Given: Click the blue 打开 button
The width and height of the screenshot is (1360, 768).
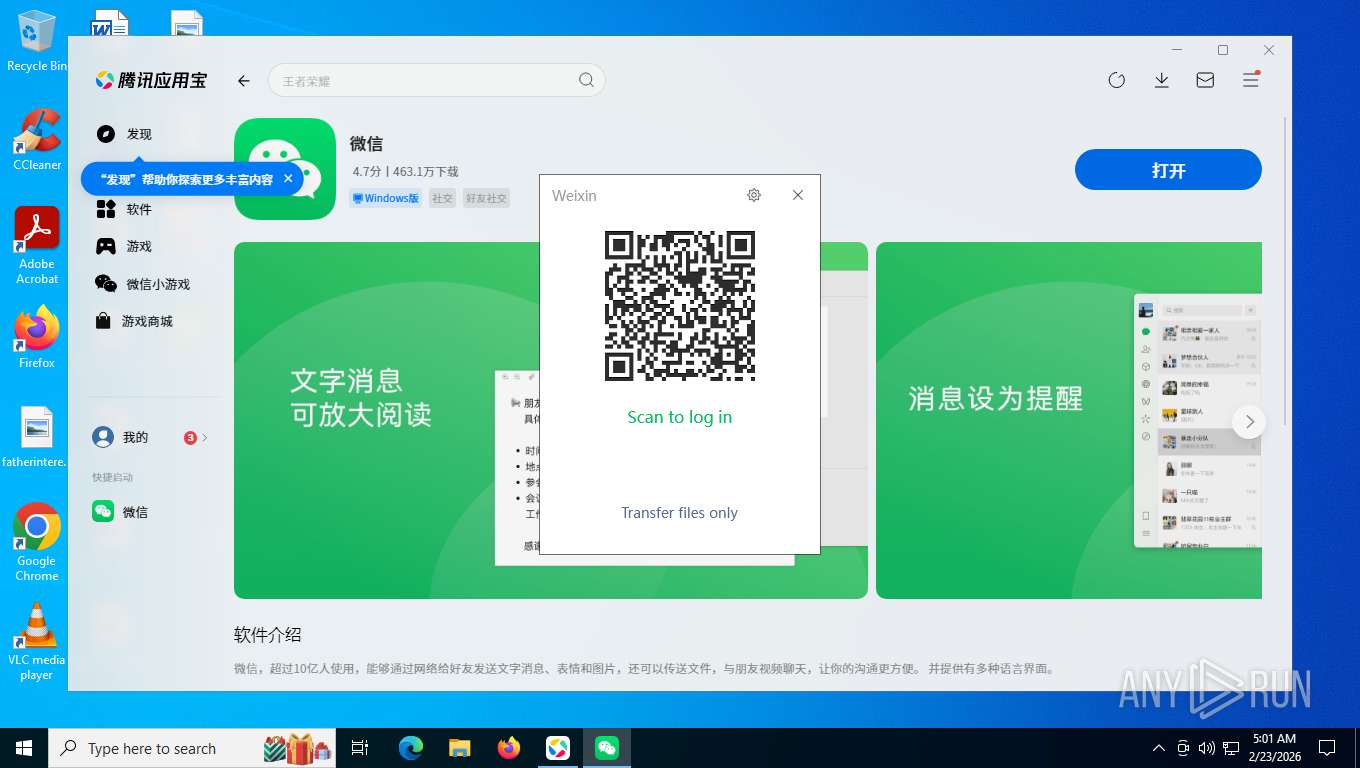Looking at the screenshot, I should tap(1168, 170).
